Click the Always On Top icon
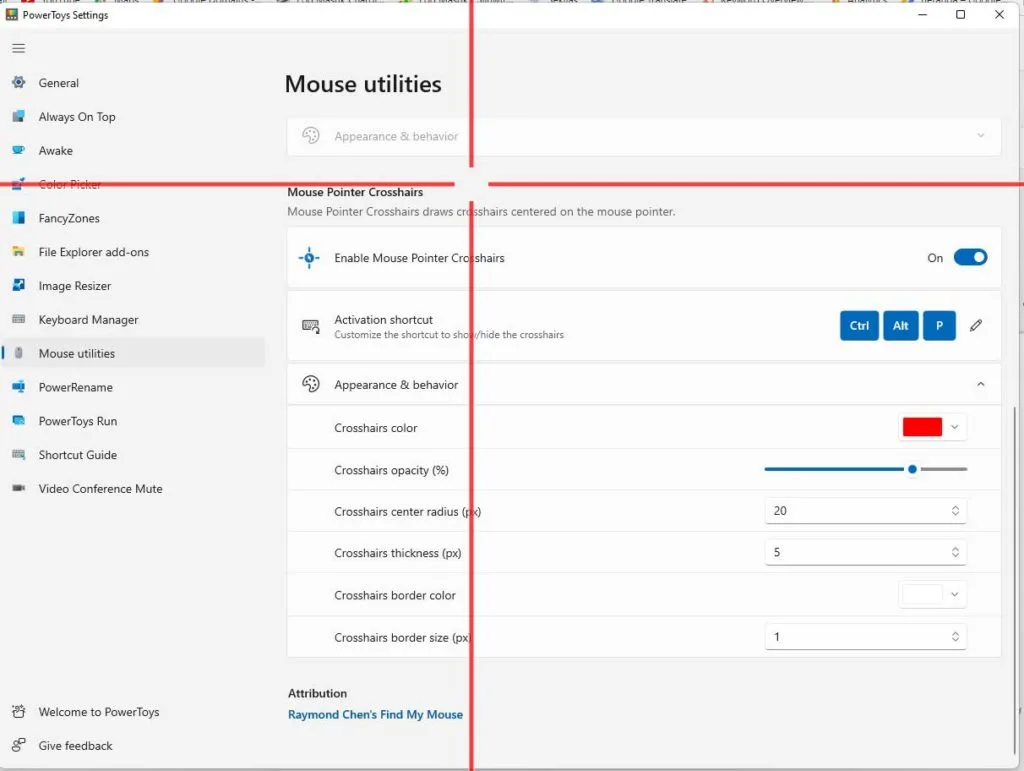Viewport: 1024px width, 771px height. click(18, 116)
